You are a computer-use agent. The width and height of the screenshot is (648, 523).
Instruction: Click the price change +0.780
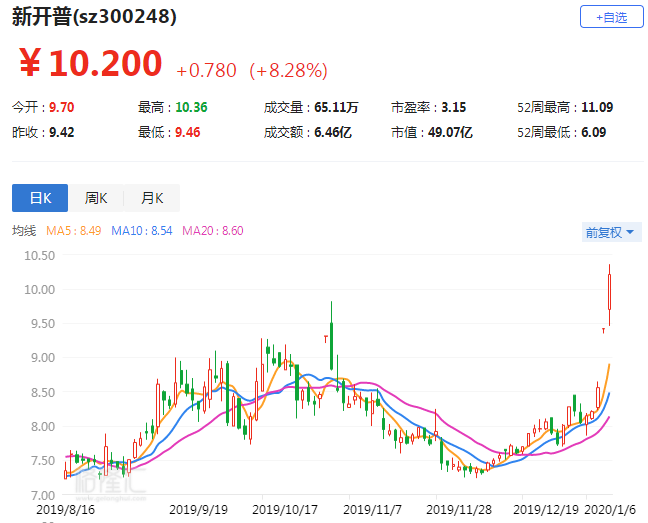click(x=206, y=71)
